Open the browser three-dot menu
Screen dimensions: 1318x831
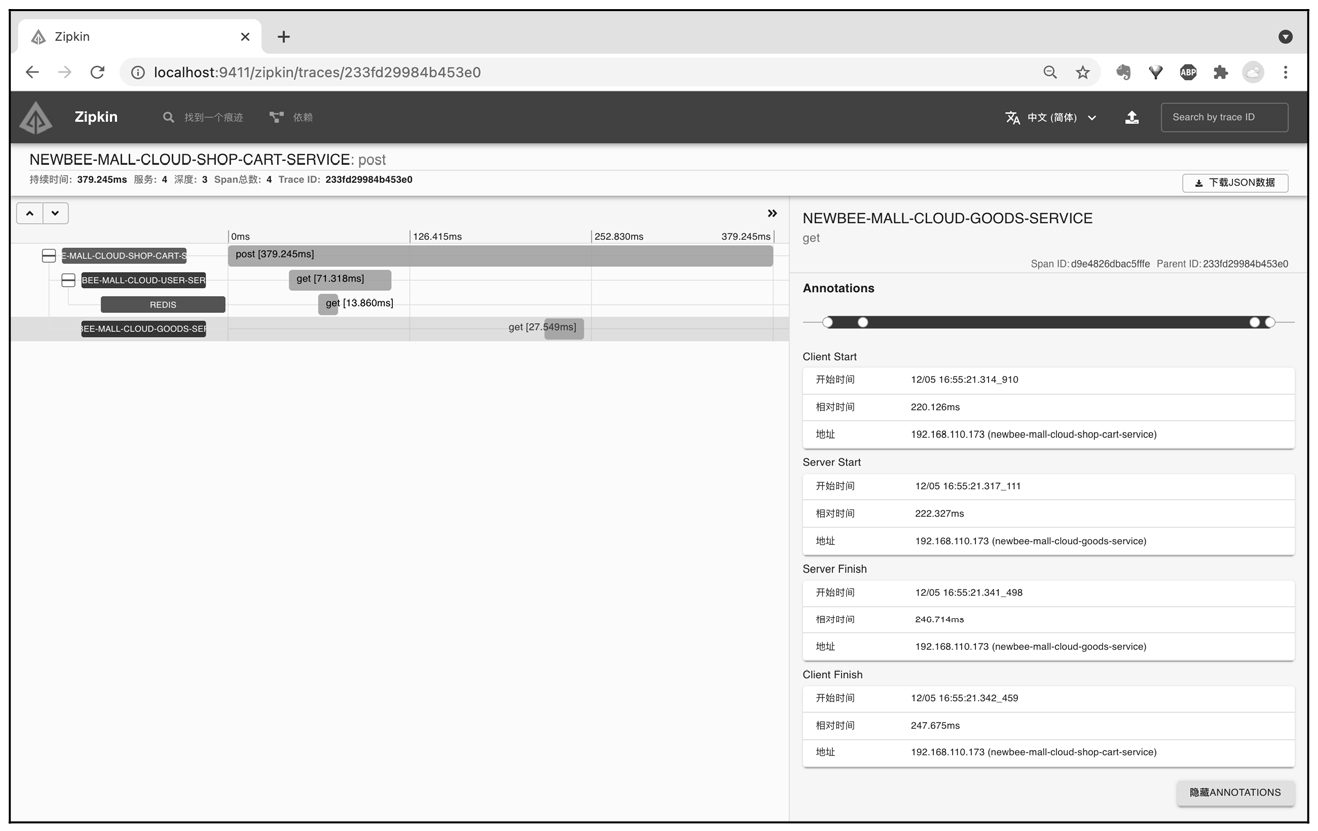coord(1286,72)
